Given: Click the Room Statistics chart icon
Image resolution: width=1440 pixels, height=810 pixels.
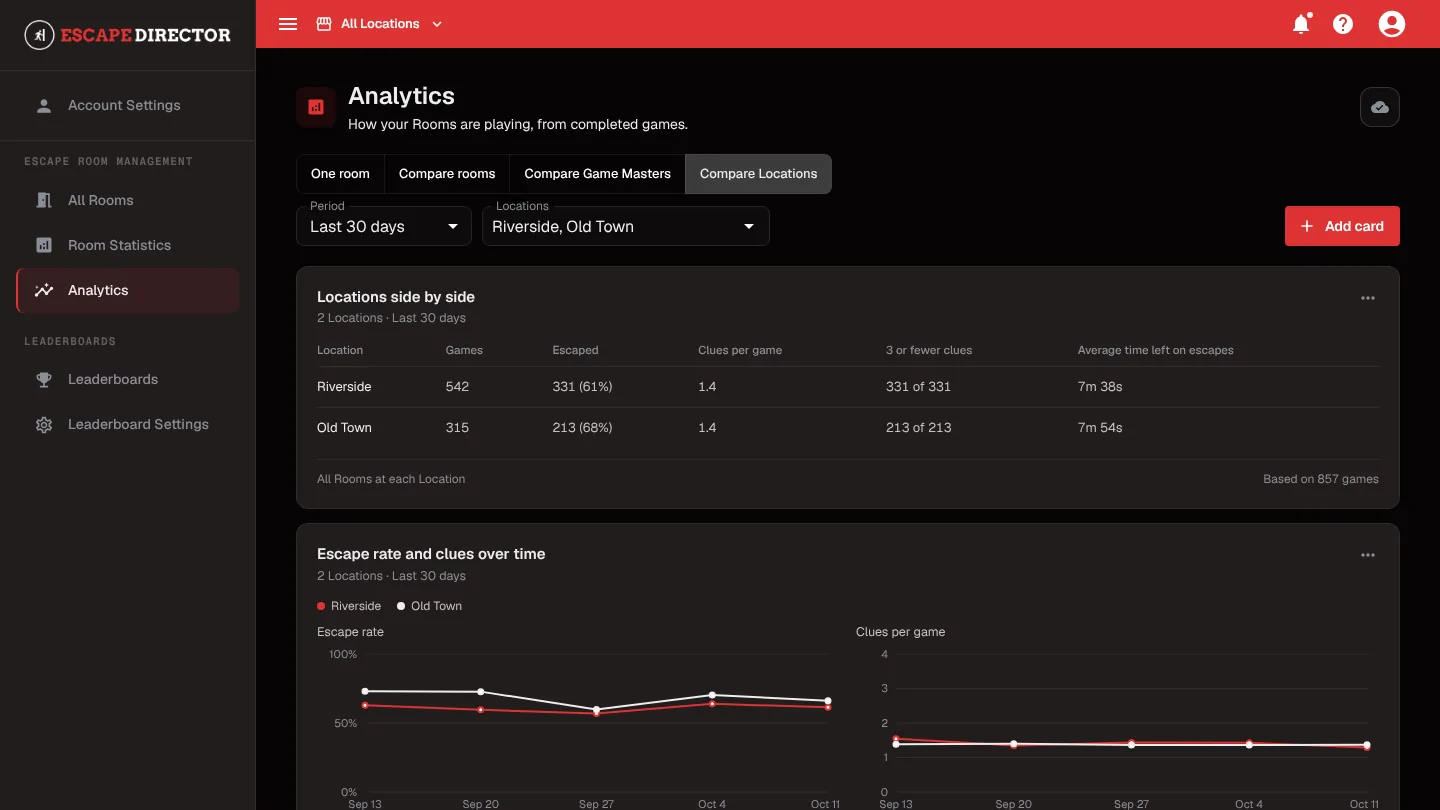Looking at the screenshot, I should pyautogui.click(x=44, y=245).
